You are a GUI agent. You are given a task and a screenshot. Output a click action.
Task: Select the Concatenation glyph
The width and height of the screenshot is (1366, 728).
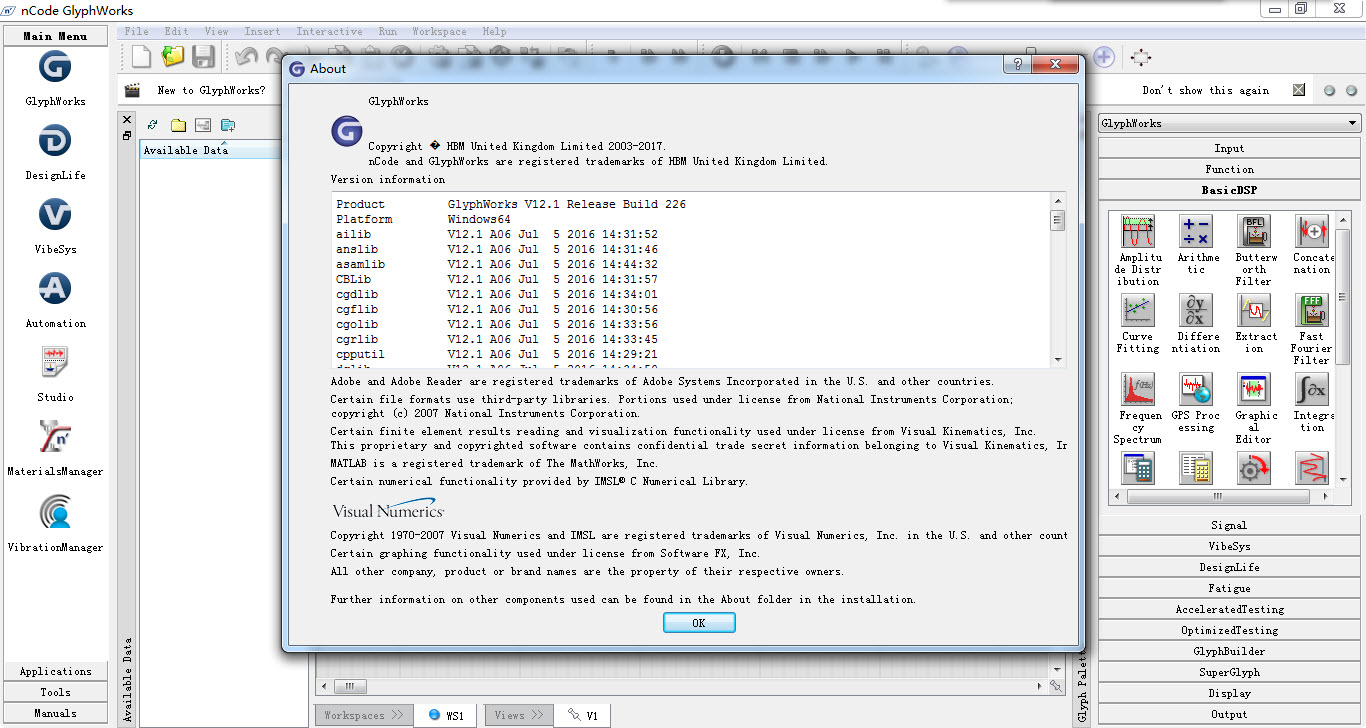[x=1312, y=231]
